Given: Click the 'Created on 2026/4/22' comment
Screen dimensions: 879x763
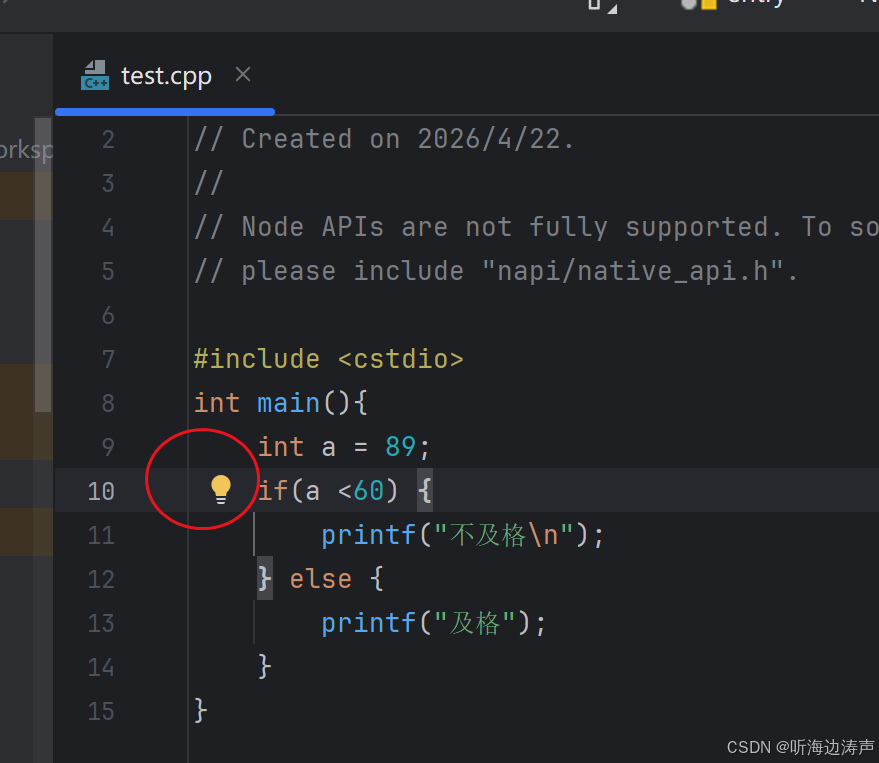Looking at the screenshot, I should pos(384,138).
